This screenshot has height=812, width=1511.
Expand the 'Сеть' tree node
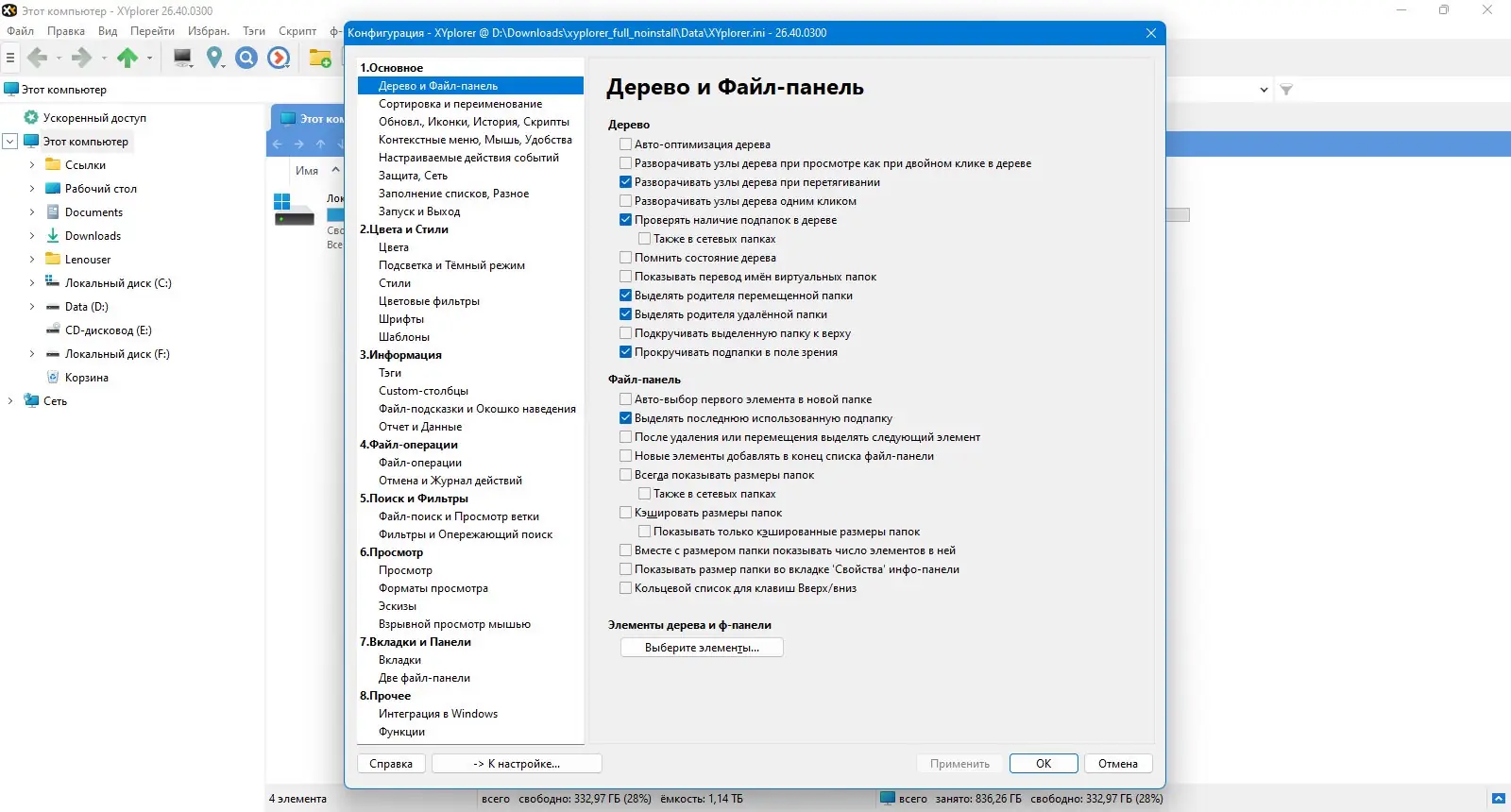click(10, 401)
